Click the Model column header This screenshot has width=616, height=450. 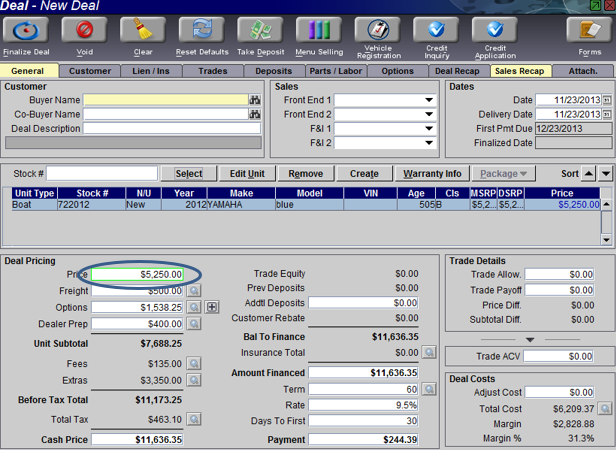click(x=309, y=193)
